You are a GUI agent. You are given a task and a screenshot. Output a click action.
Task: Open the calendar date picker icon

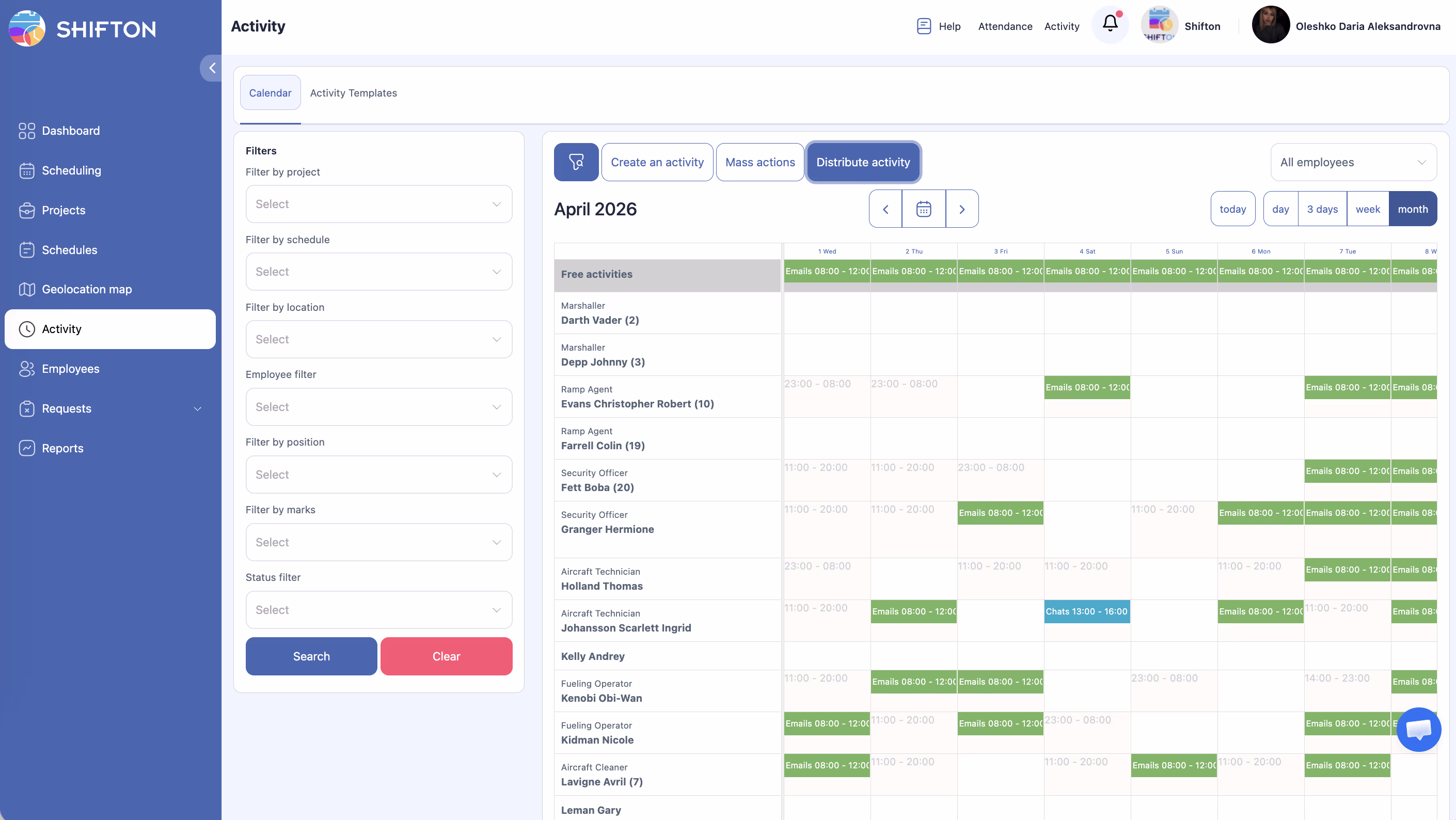tap(924, 209)
